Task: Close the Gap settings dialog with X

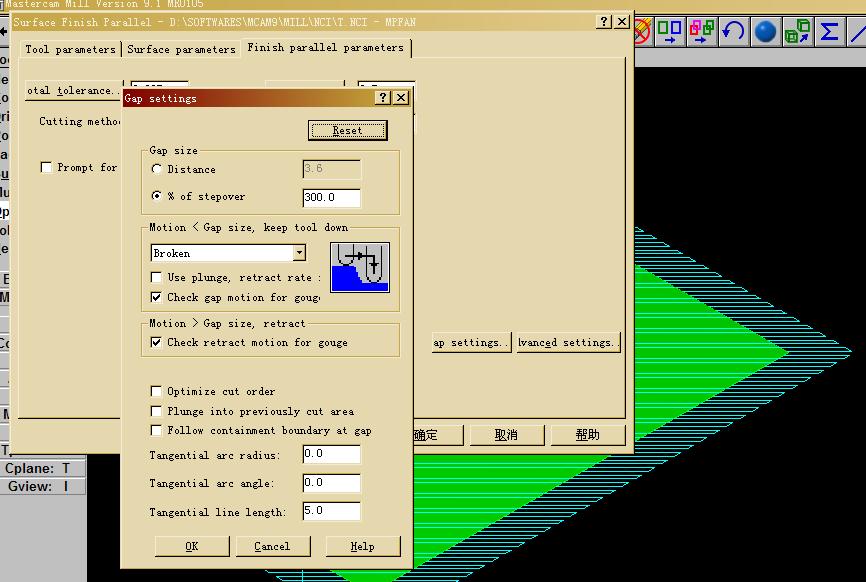Action: tap(401, 98)
